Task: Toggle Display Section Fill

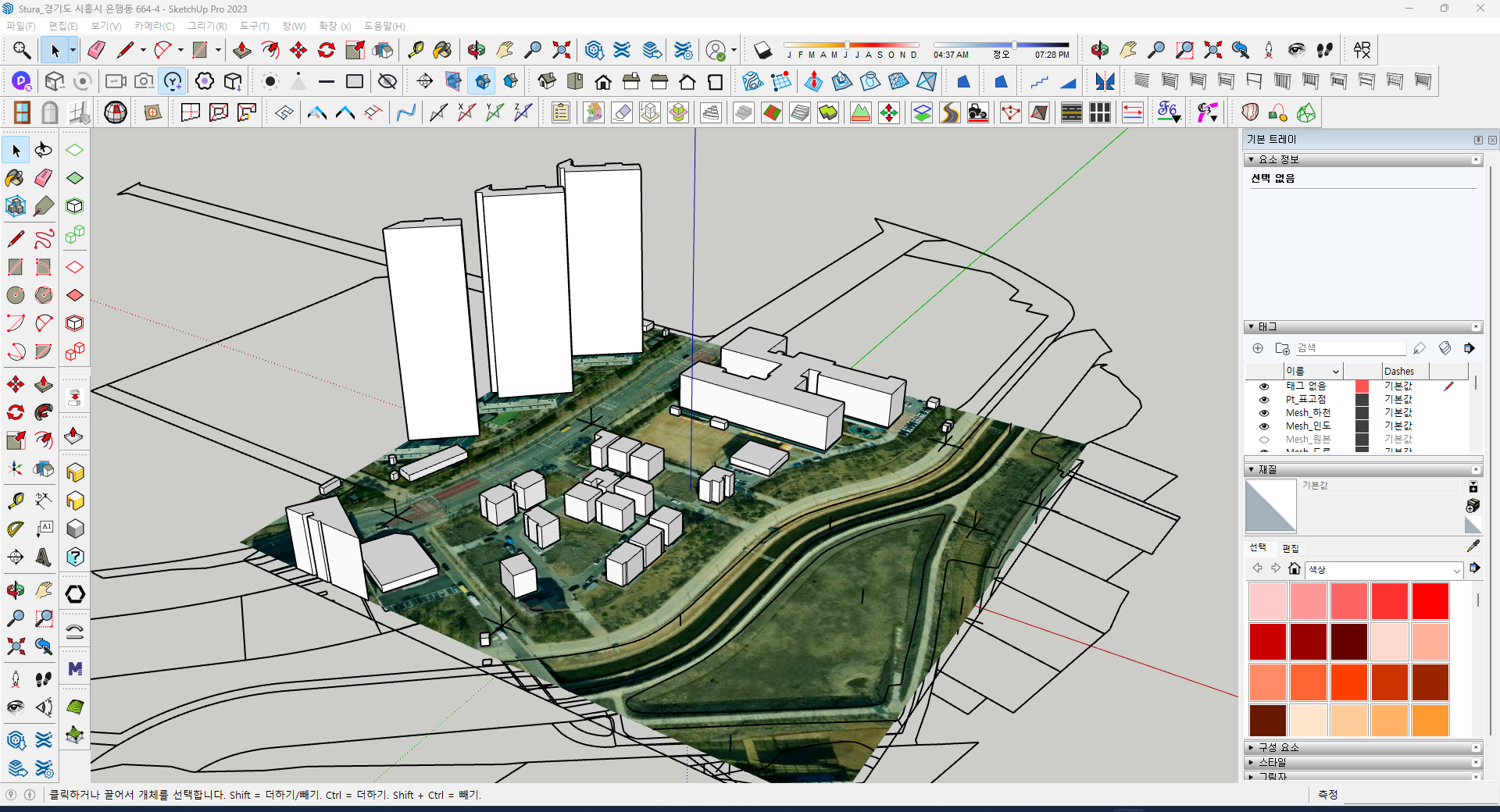Action: [x=510, y=81]
